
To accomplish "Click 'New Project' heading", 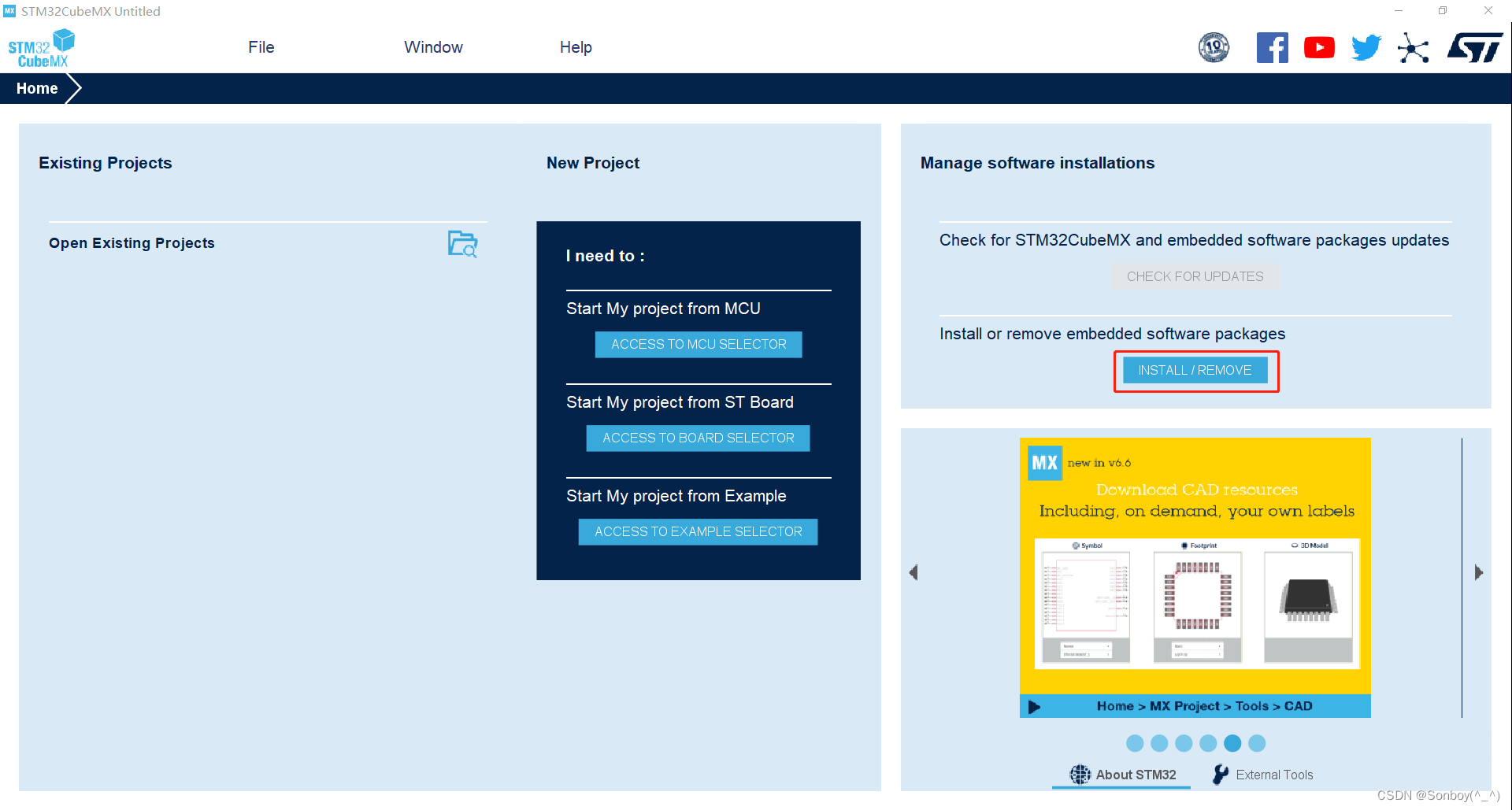I will [x=593, y=163].
